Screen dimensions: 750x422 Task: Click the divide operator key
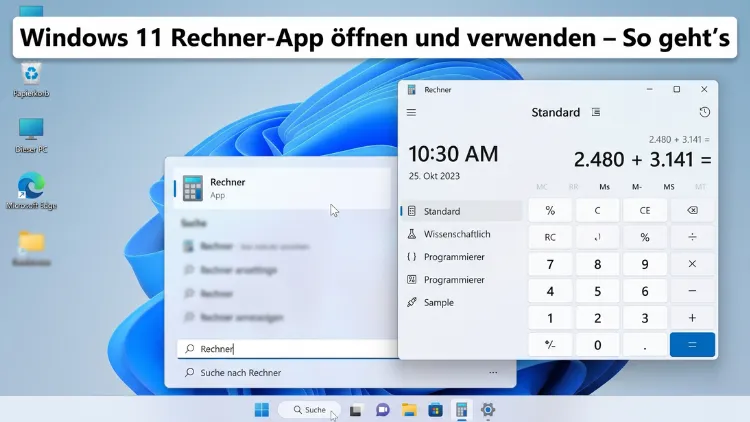pyautogui.click(x=692, y=237)
